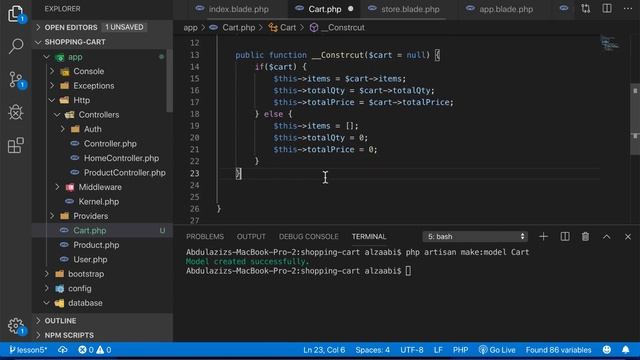Open the Source Control view icon

(x=16, y=79)
